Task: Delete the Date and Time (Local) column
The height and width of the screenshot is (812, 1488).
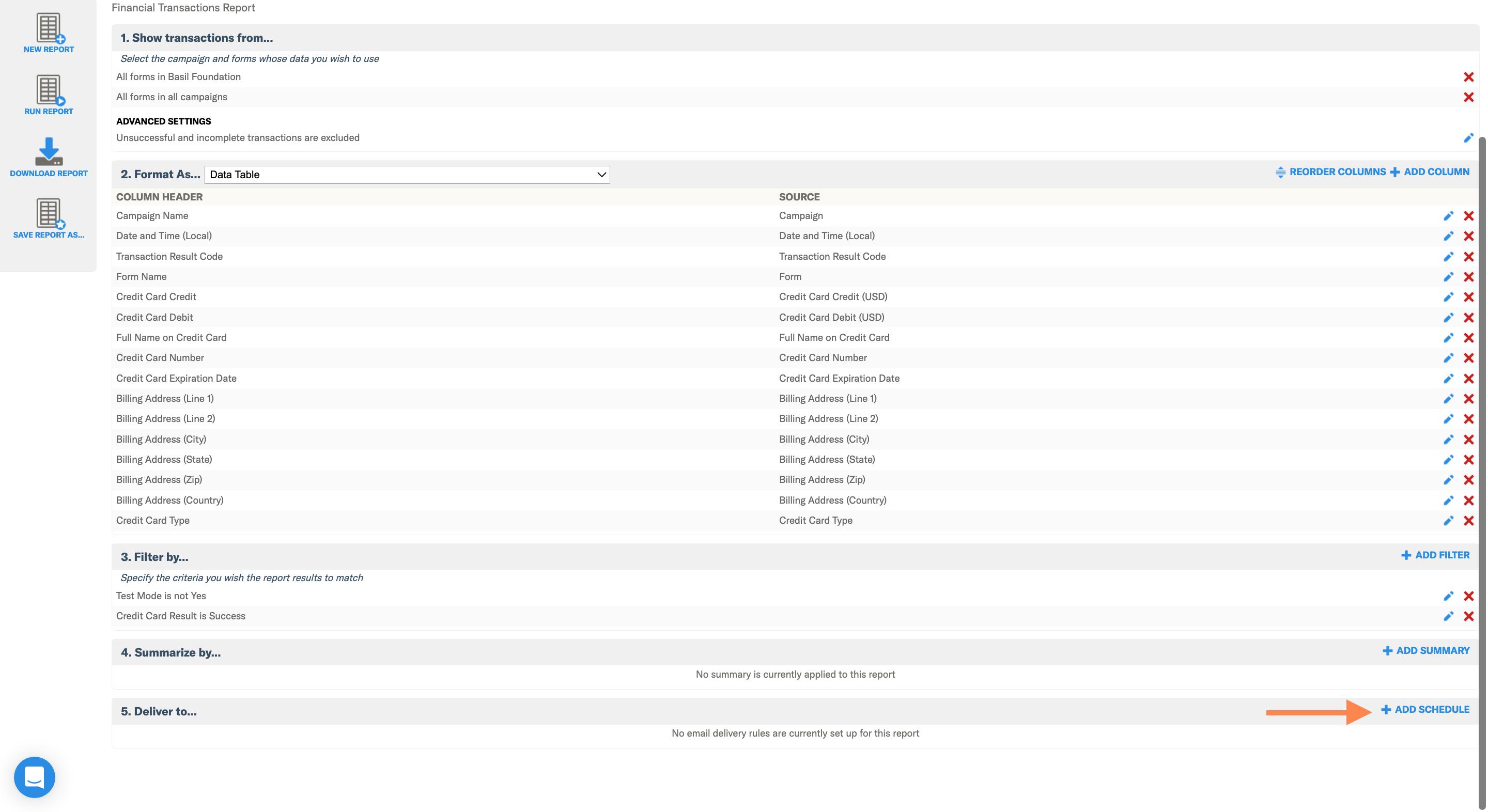Action: pos(1468,236)
